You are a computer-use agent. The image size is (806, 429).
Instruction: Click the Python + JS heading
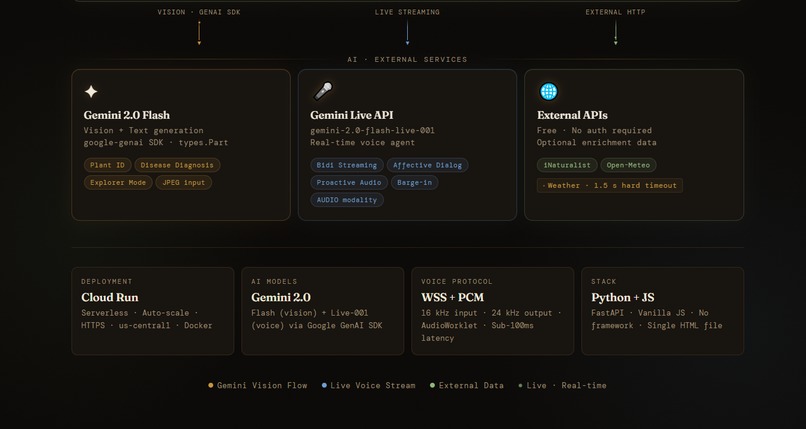[622, 297]
